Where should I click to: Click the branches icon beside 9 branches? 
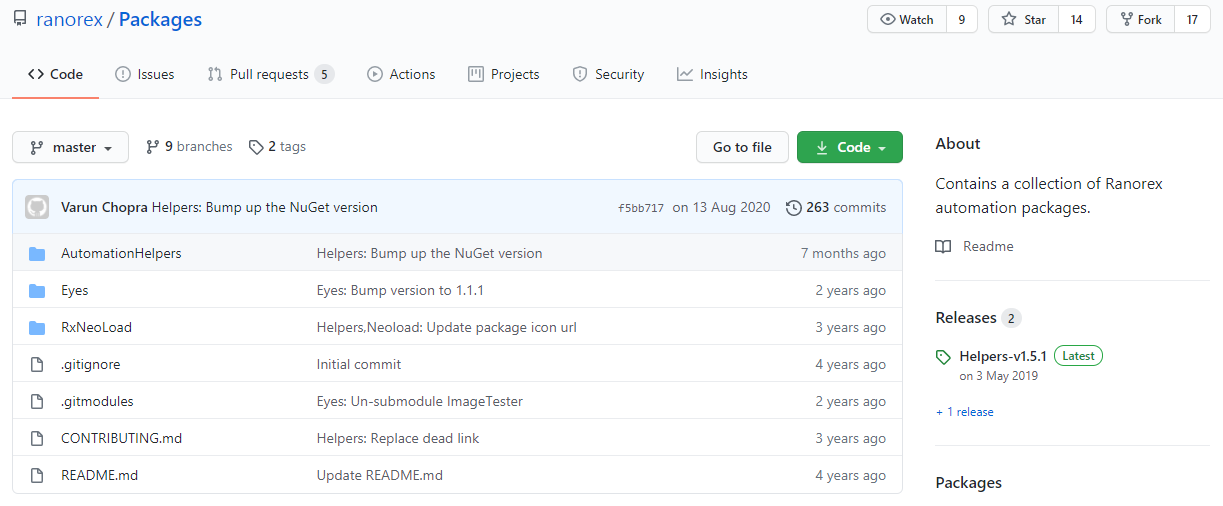[x=153, y=147]
